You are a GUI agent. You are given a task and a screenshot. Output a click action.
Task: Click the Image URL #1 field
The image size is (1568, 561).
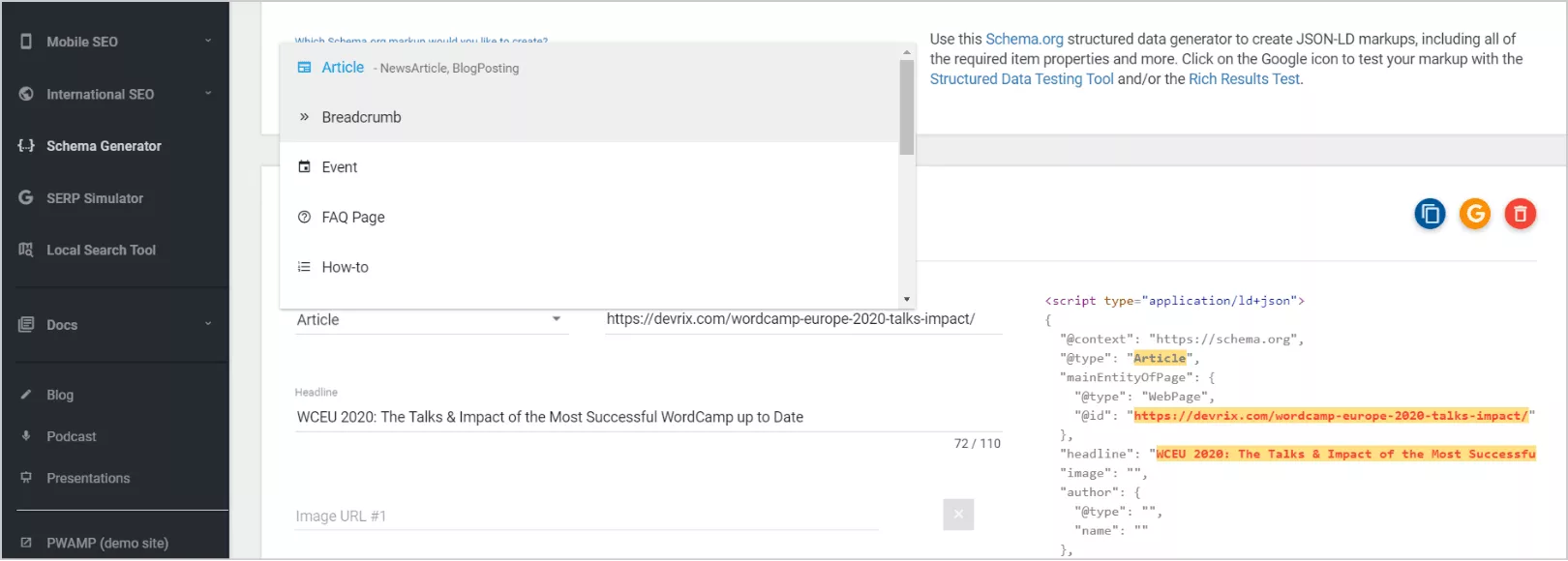point(587,517)
